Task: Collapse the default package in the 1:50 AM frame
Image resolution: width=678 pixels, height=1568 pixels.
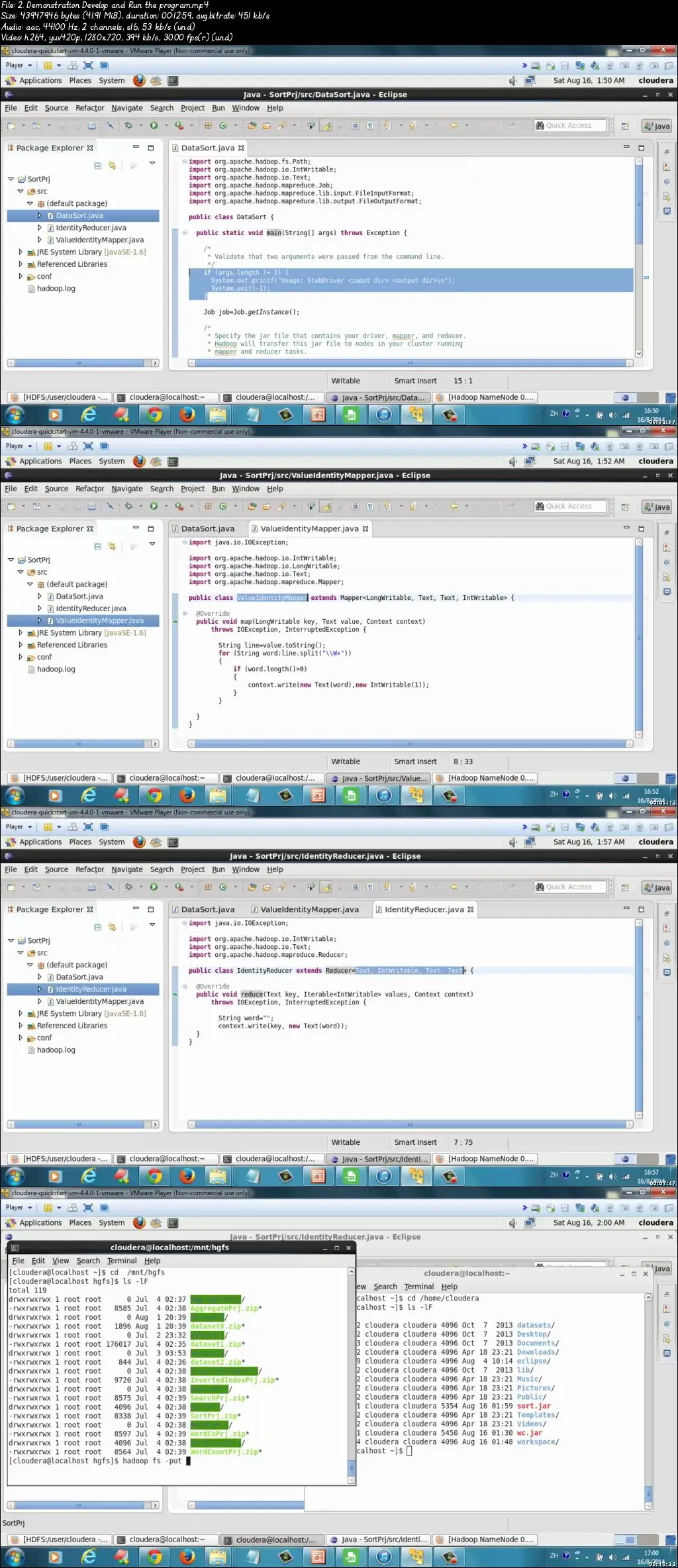Action: pyautogui.click(x=30, y=203)
